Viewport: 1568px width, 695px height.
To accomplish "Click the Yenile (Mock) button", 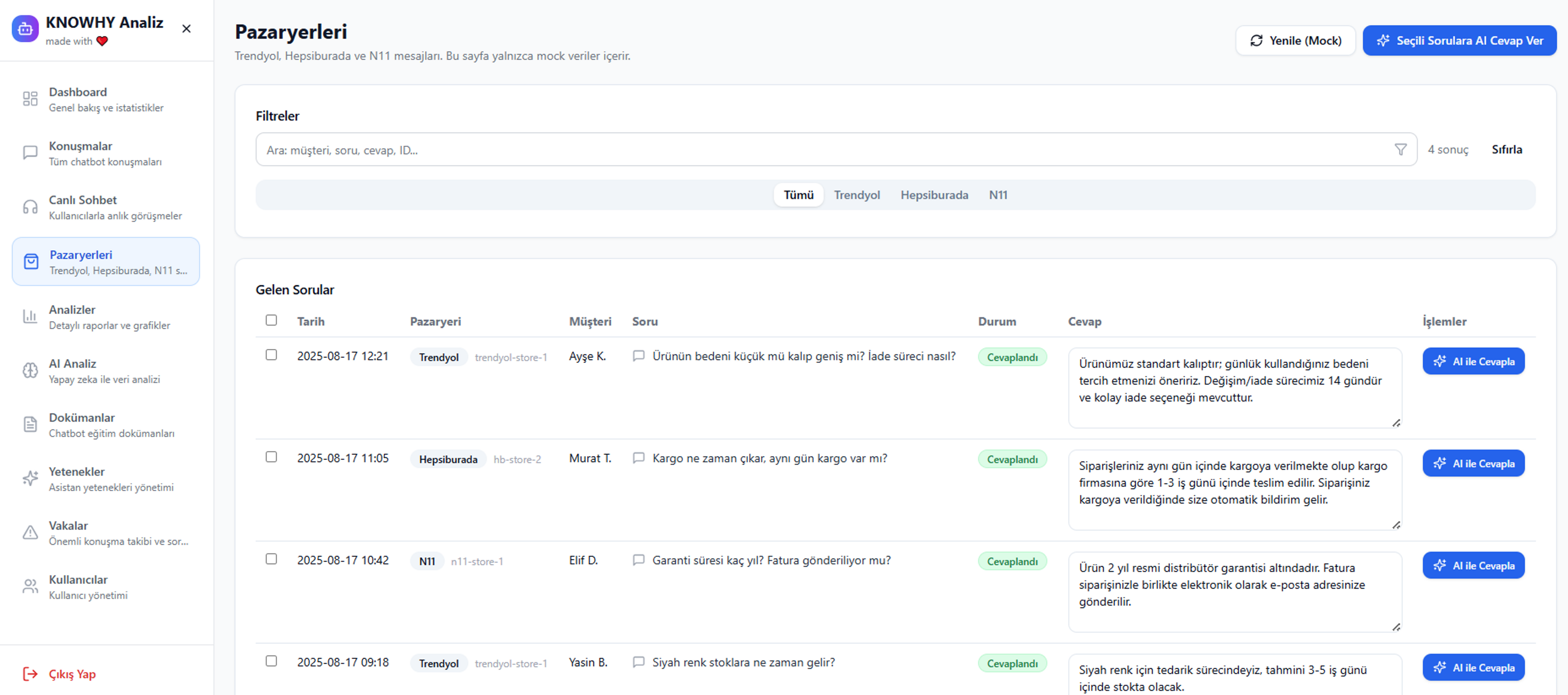I will [1295, 41].
